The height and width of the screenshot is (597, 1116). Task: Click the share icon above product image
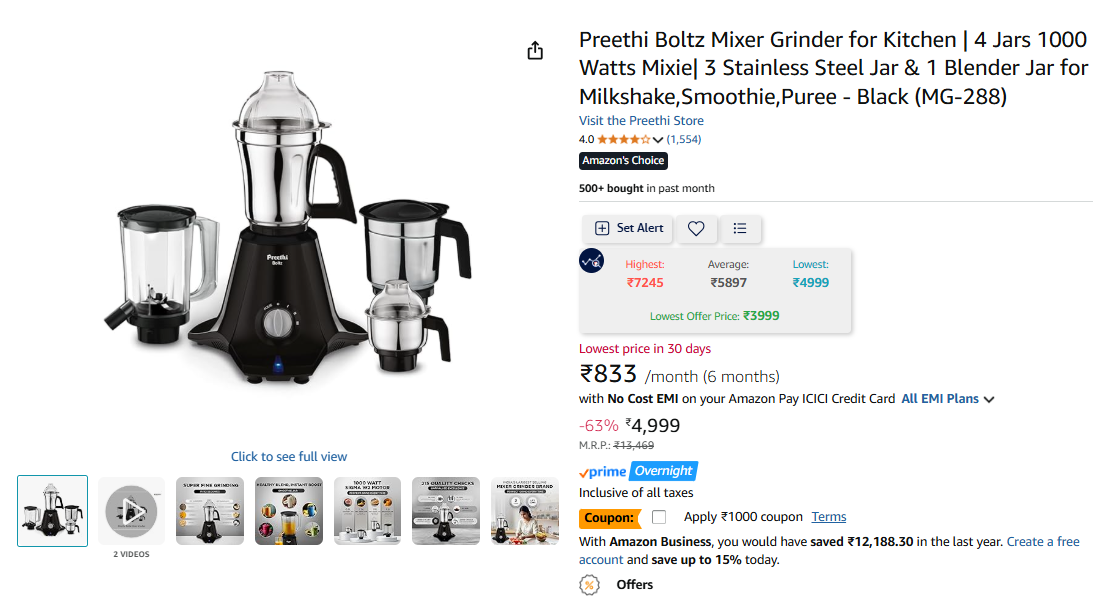535,51
